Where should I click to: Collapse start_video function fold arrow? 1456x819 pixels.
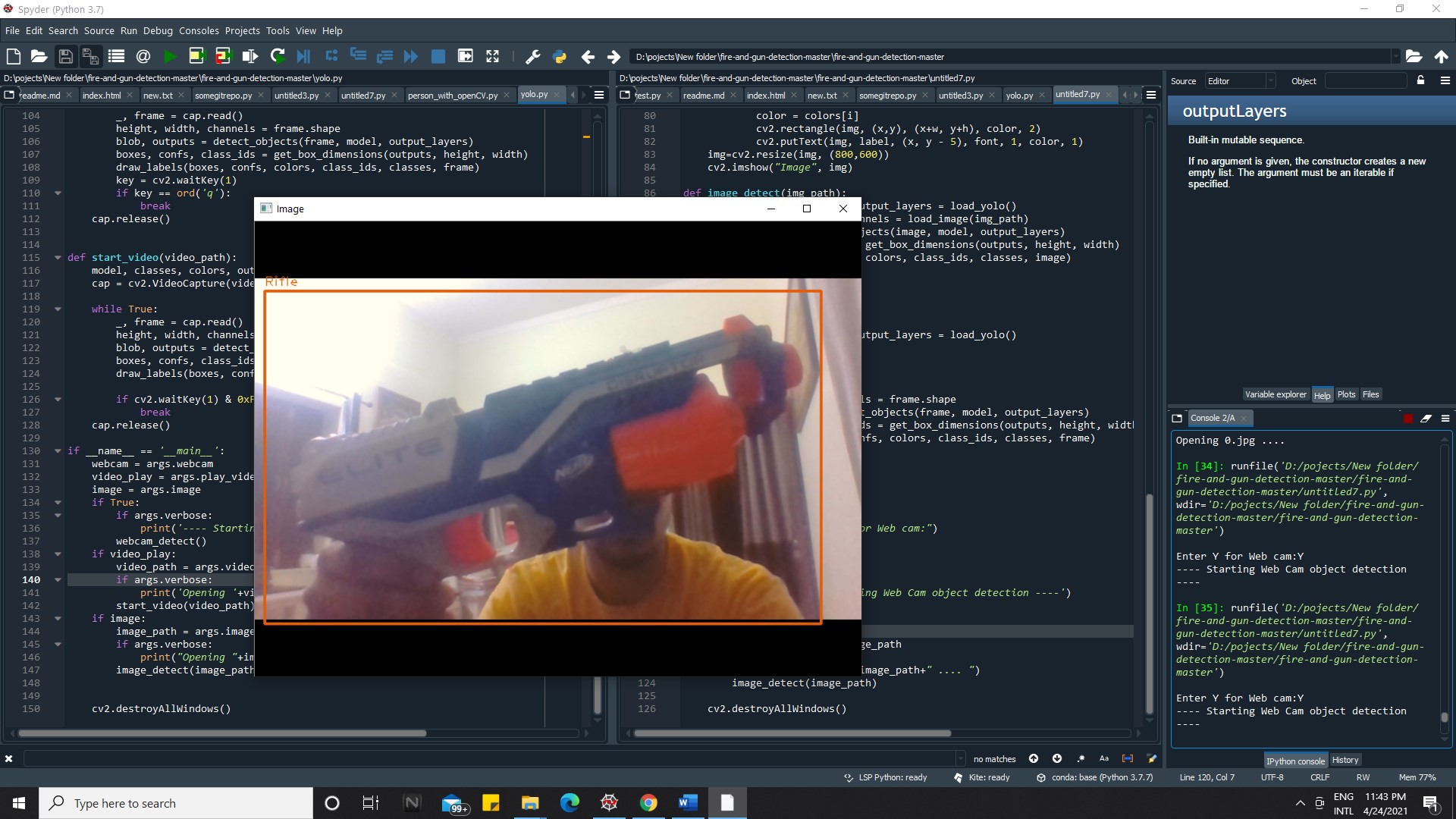[58, 258]
